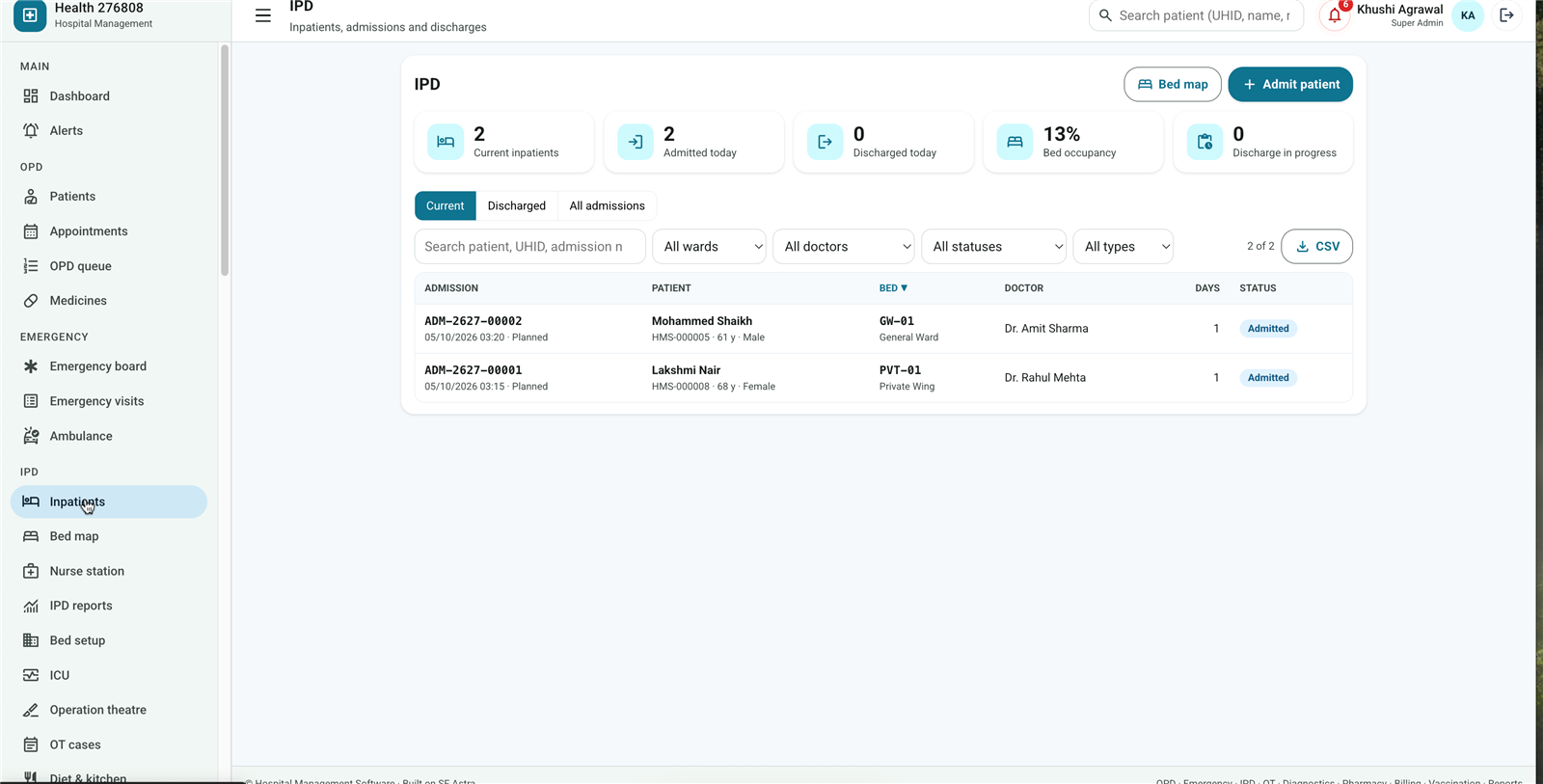
Task: Open Appointments in sidebar
Action: pos(109,231)
